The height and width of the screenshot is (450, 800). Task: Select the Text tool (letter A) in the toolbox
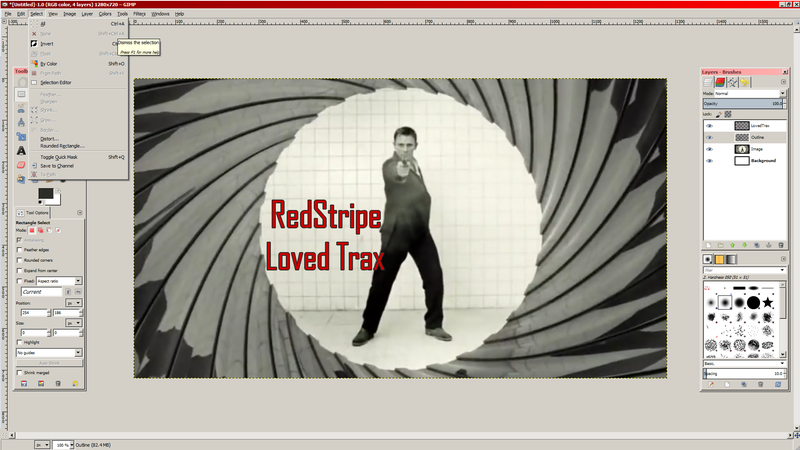pos(21,151)
